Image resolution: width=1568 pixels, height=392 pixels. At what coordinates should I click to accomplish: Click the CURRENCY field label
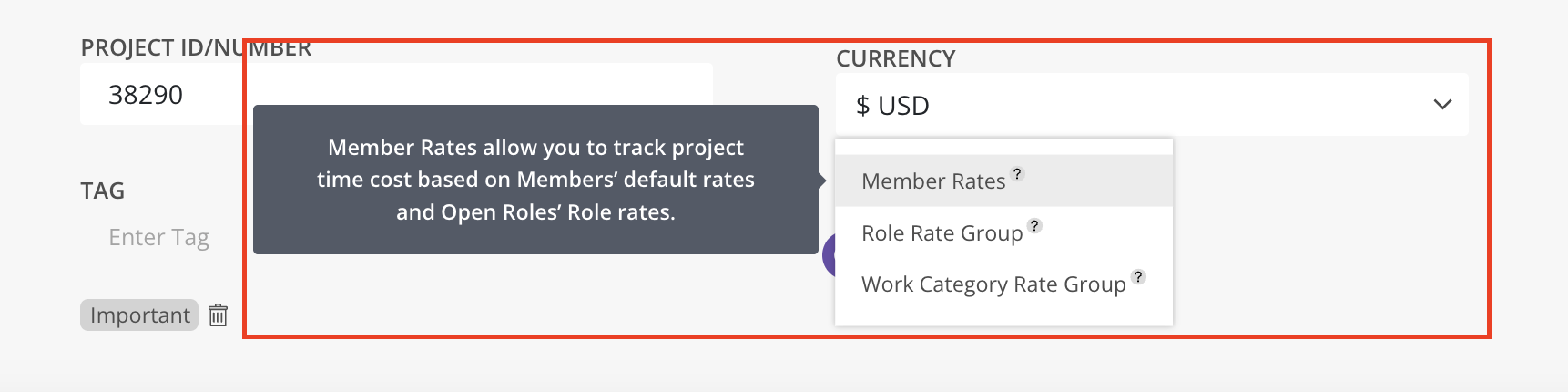coord(896,59)
